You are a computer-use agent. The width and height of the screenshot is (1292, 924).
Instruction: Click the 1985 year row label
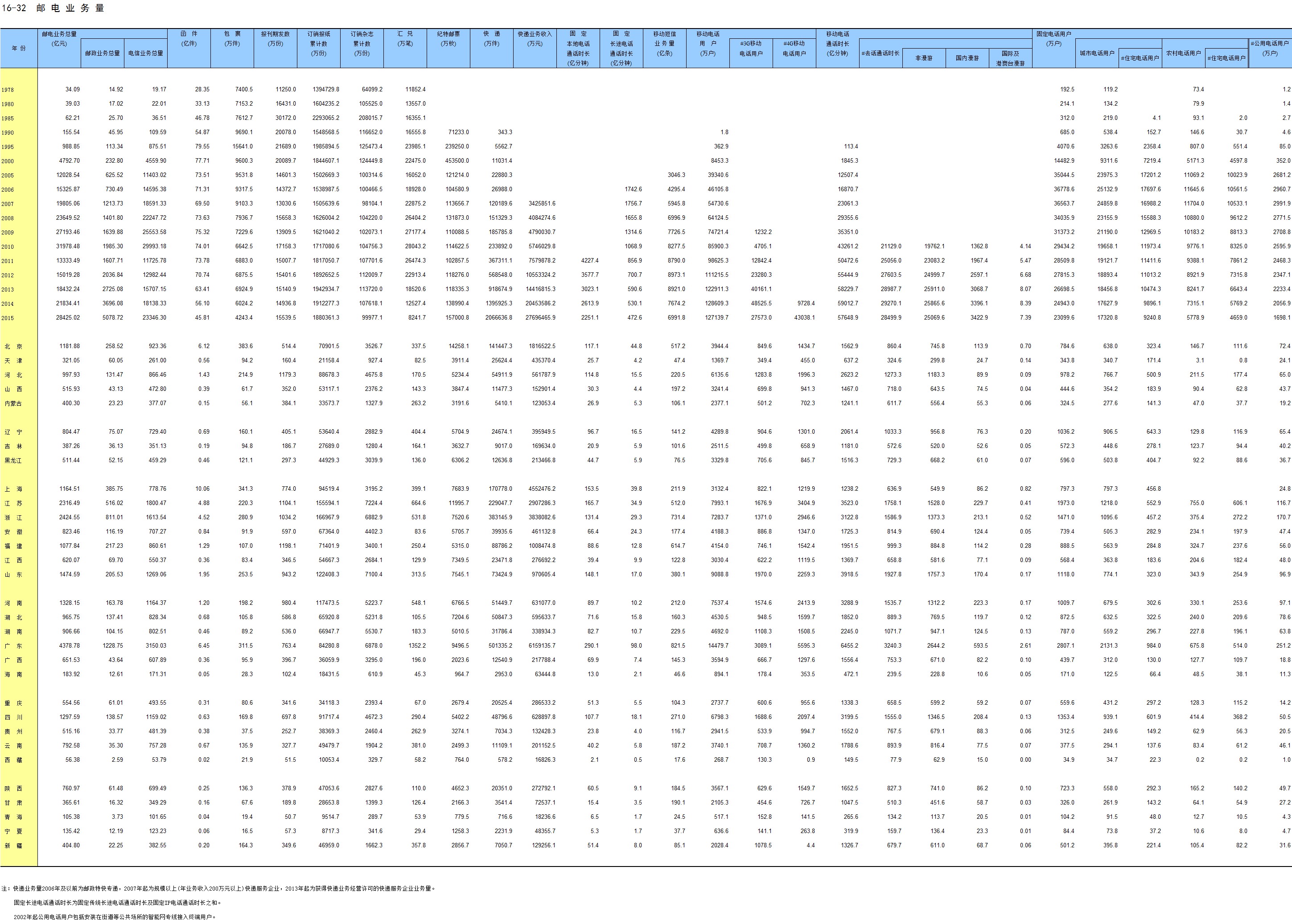tap(8, 119)
